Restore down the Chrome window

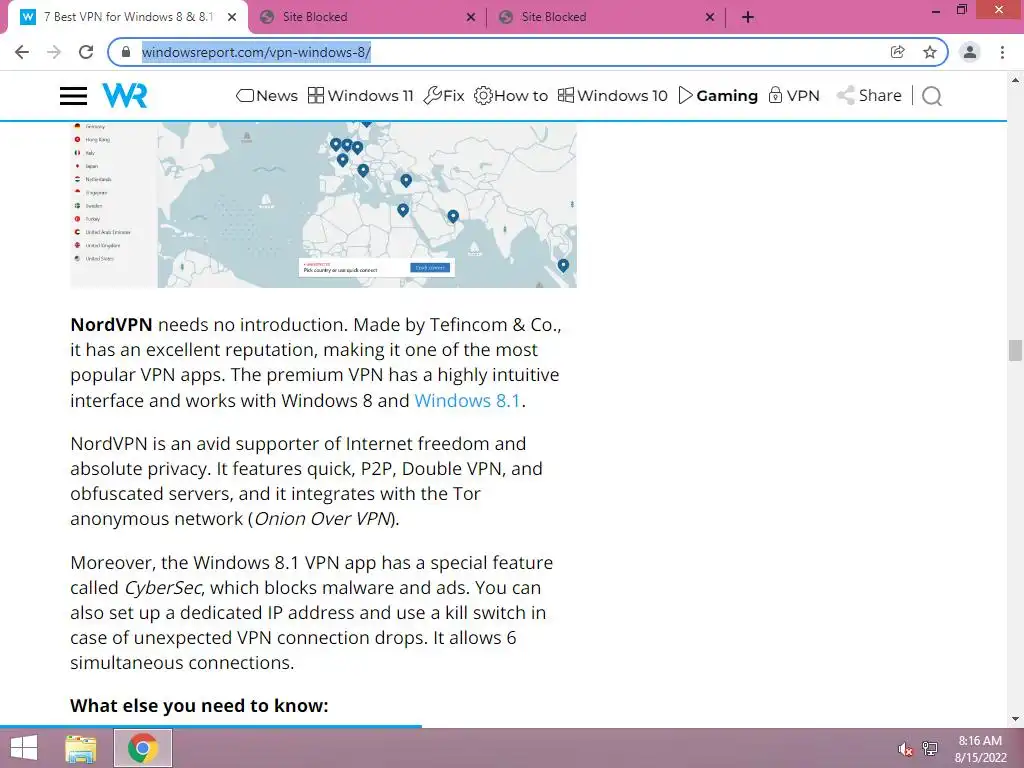coord(961,10)
